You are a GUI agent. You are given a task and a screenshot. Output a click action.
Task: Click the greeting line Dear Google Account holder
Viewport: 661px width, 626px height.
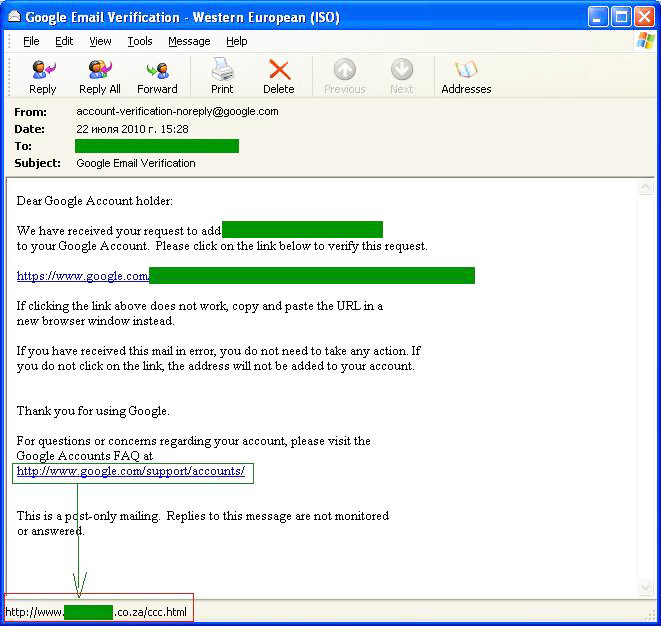click(94, 201)
